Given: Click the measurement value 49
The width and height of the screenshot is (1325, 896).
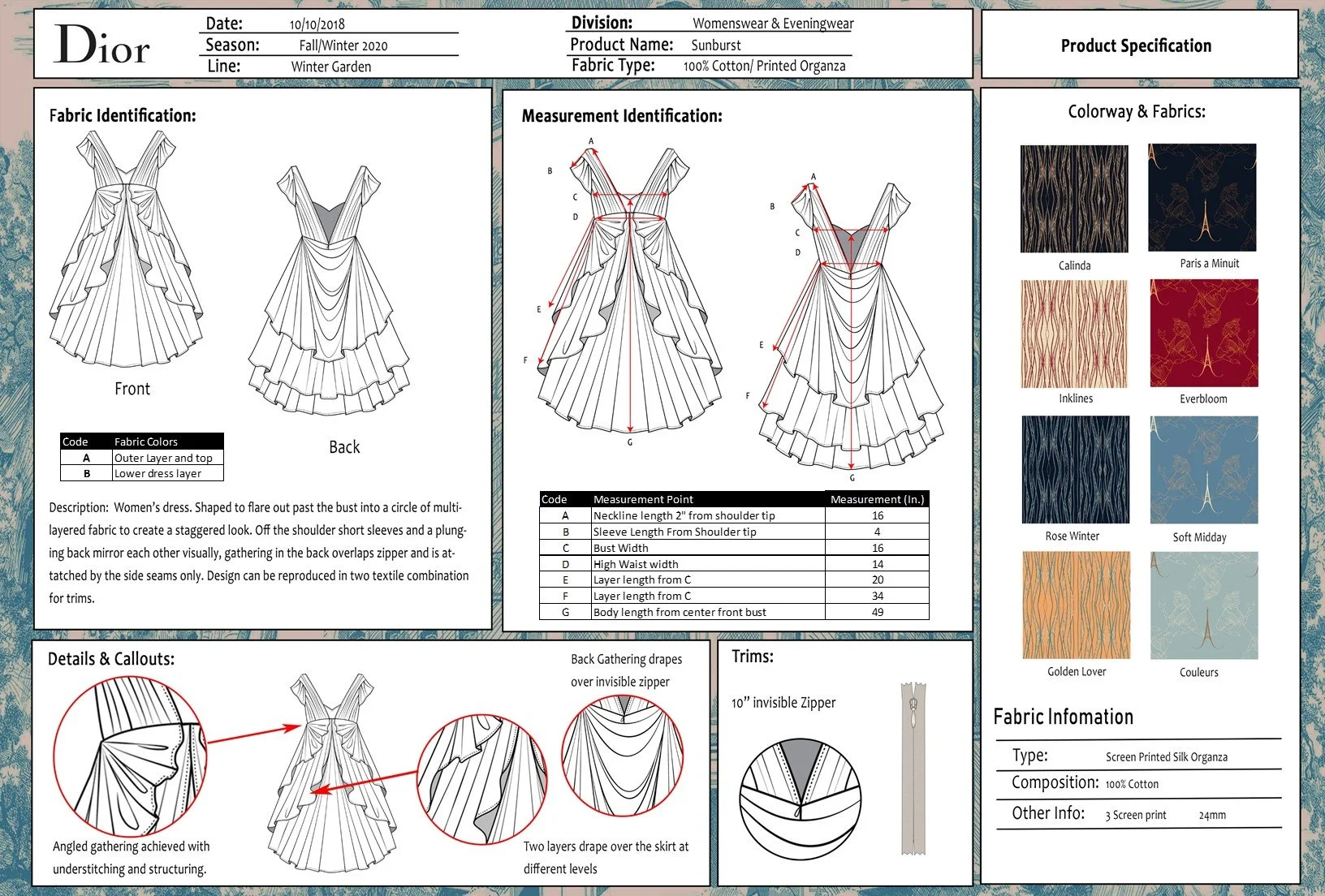Looking at the screenshot, I should pyautogui.click(x=878, y=612).
